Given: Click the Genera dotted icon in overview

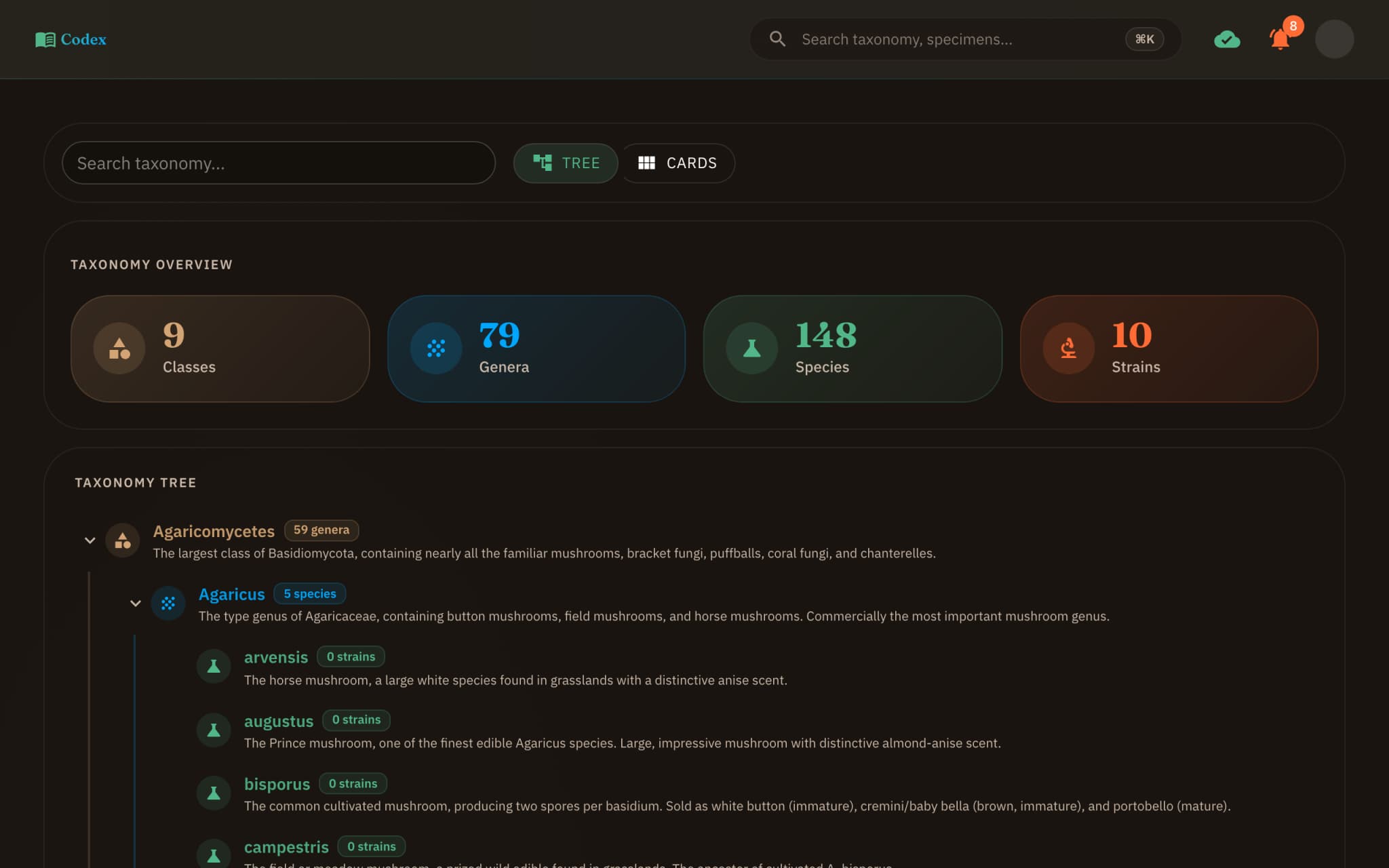Looking at the screenshot, I should click(x=436, y=348).
